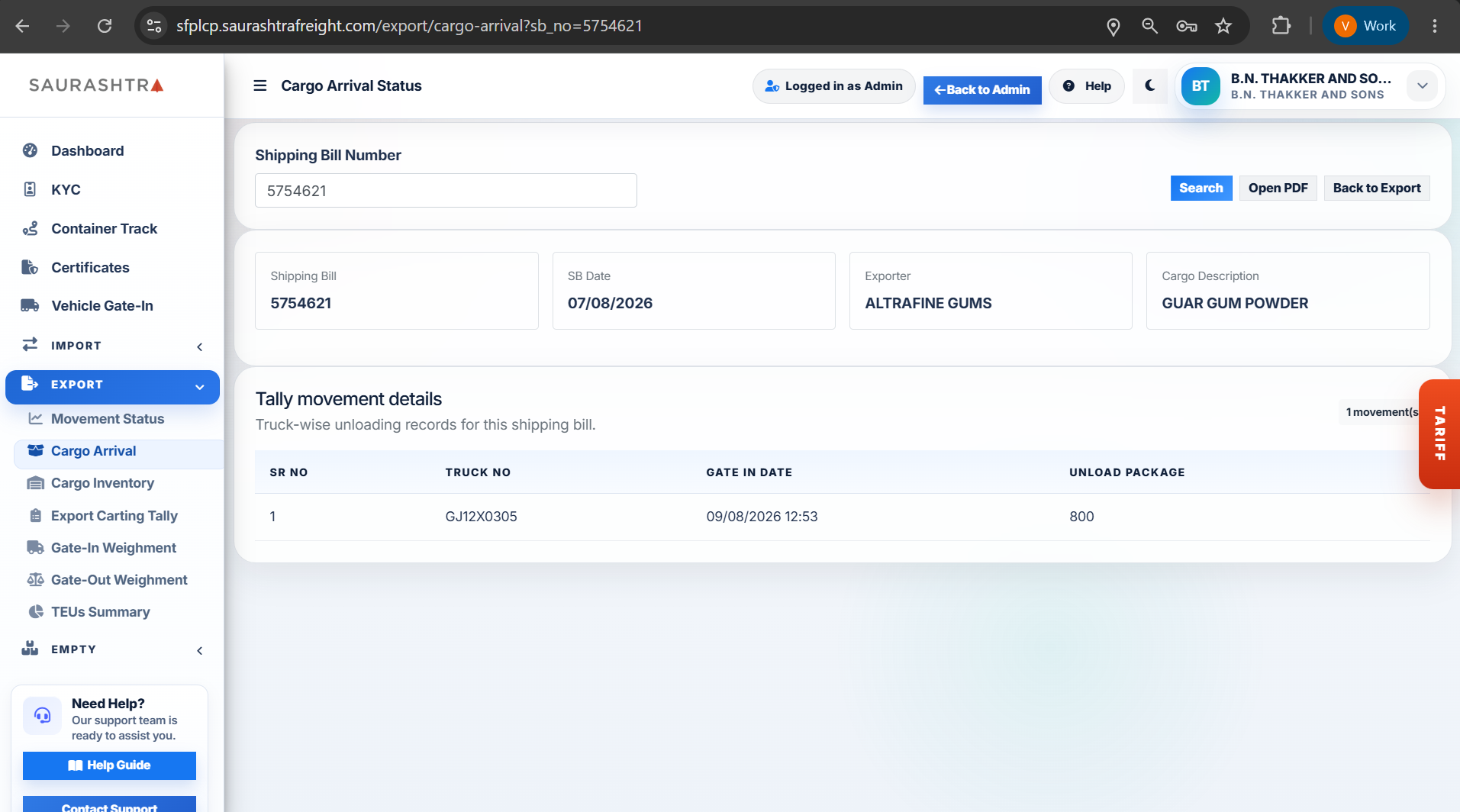
Task: Focus the Shipping Bill Number input field
Action: click(446, 191)
